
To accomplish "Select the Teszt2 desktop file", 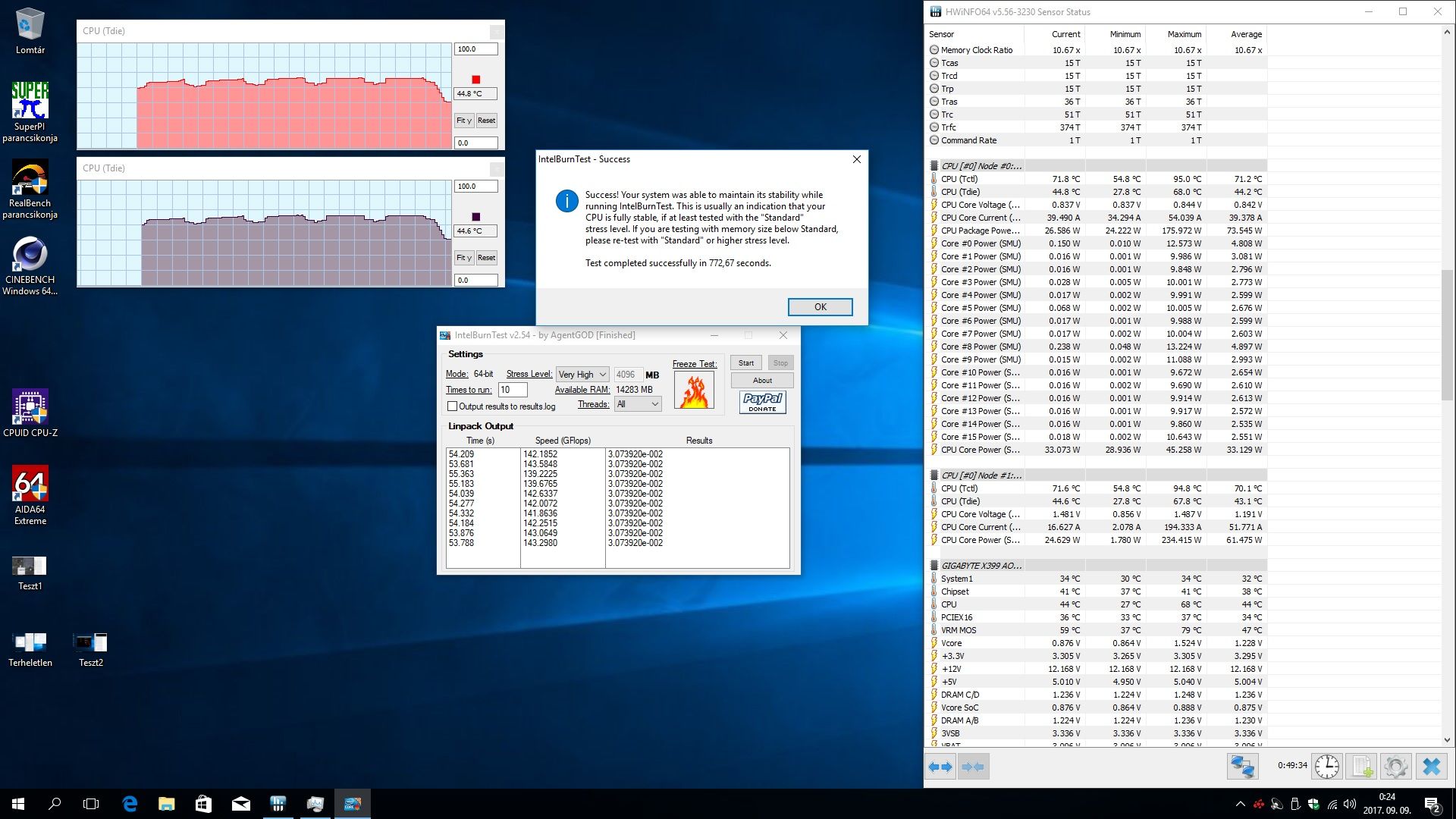I will coord(90,650).
